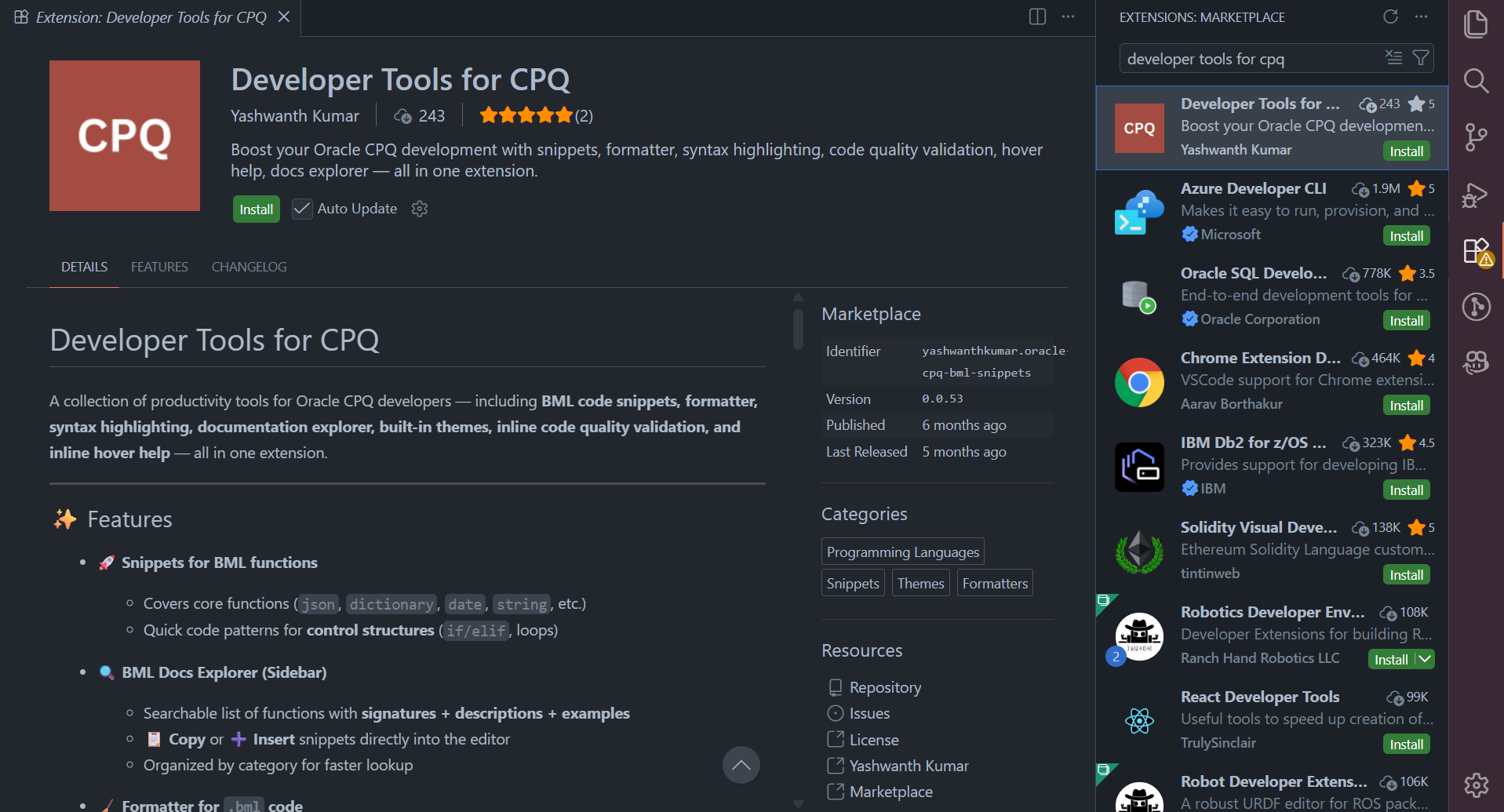This screenshot has width=1504, height=812.
Task: Open the extension filter funnel icon
Action: pyautogui.click(x=1420, y=58)
